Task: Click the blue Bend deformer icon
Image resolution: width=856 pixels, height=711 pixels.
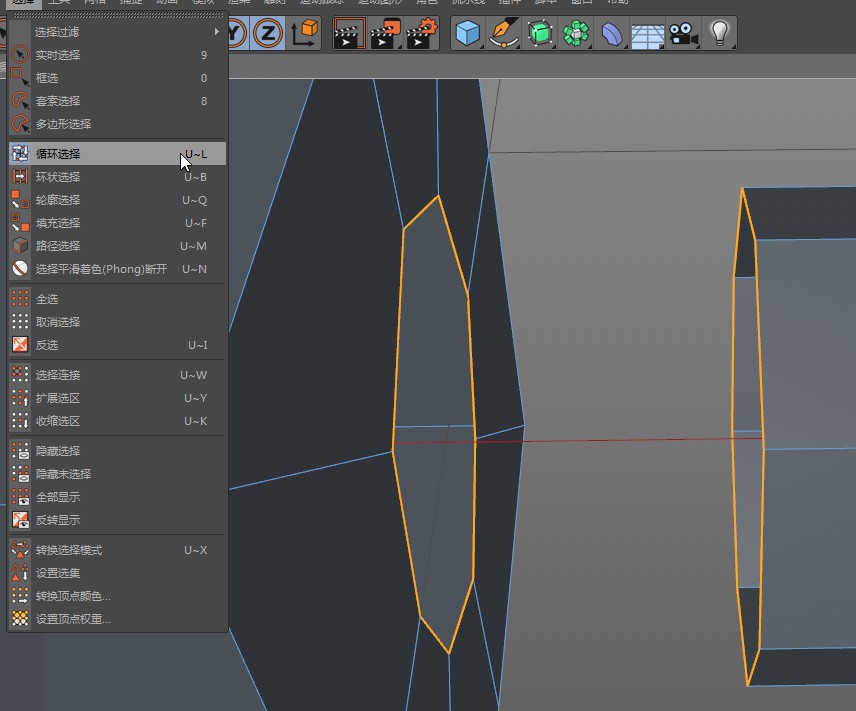Action: [612, 34]
